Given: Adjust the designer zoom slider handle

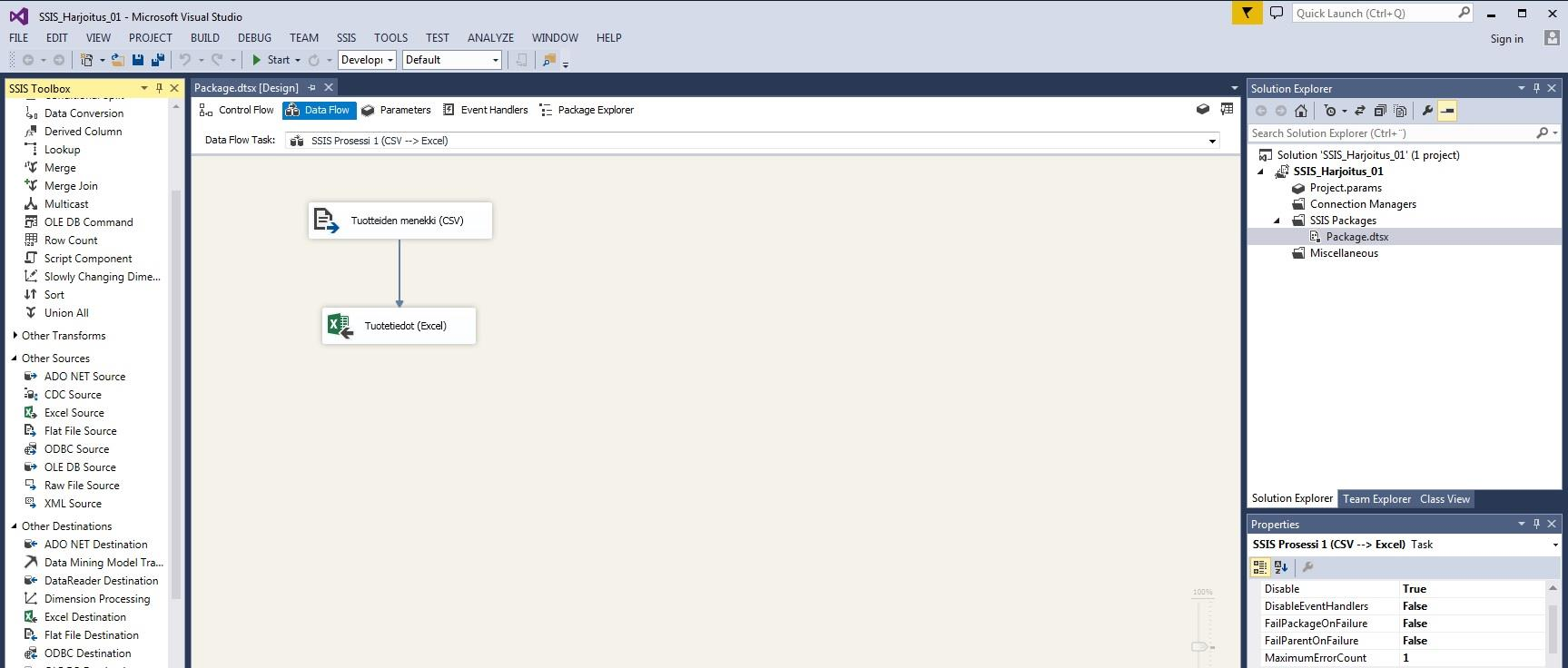Looking at the screenshot, I should [x=1199, y=646].
